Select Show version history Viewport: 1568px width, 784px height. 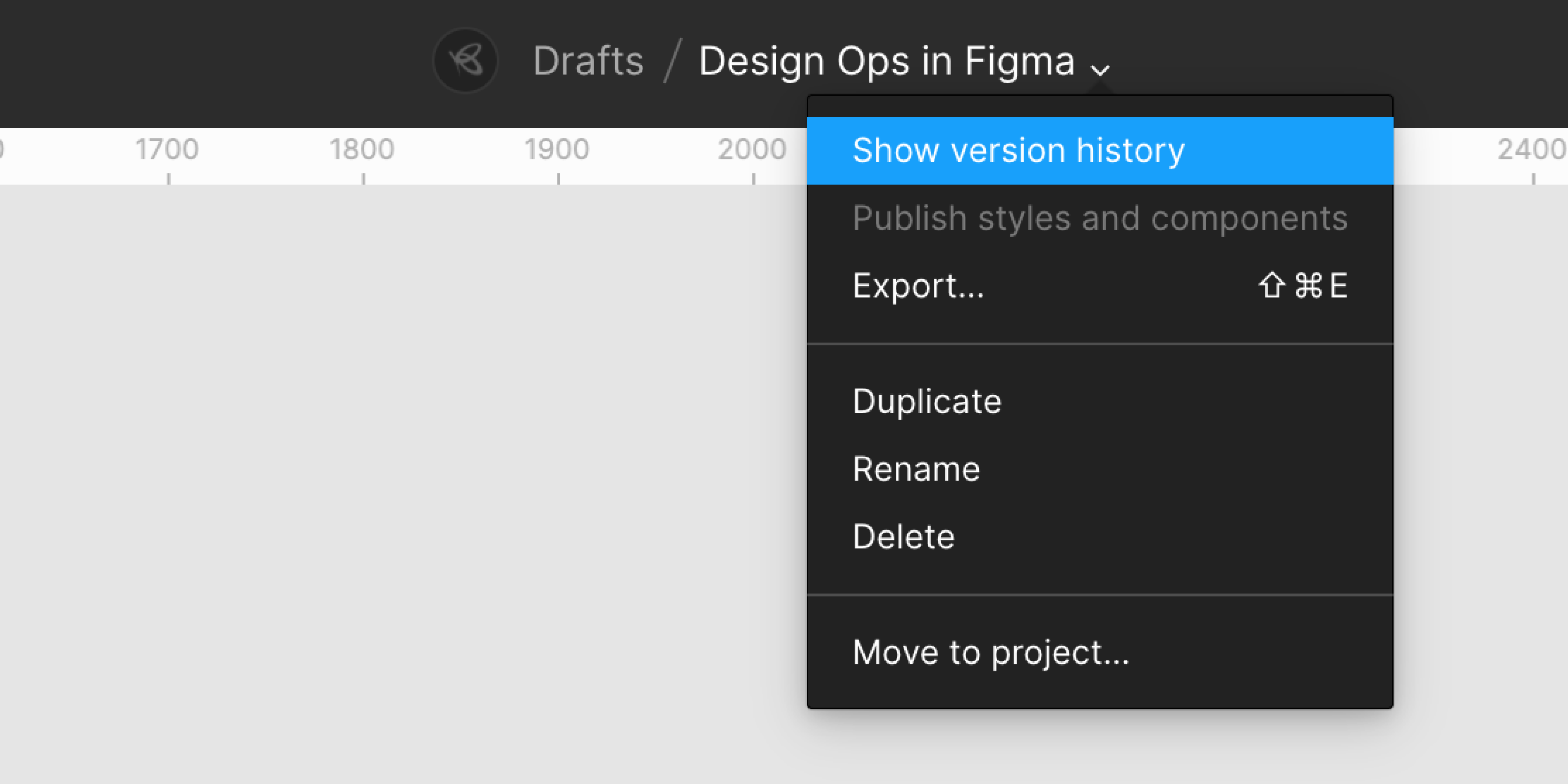coord(1018,151)
